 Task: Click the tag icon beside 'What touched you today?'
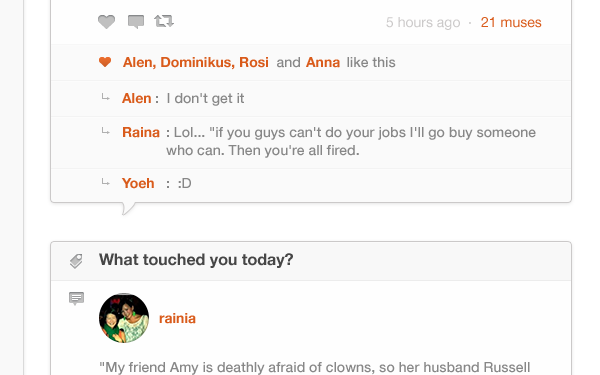coord(76,261)
